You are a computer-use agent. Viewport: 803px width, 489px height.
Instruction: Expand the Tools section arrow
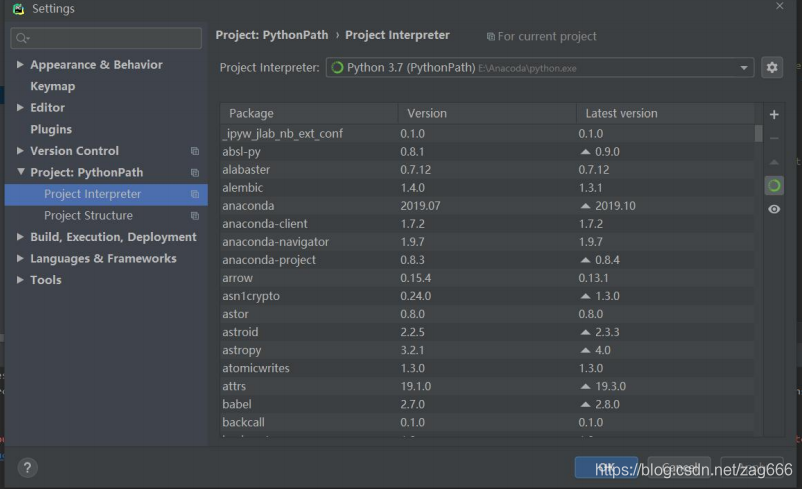(20, 280)
